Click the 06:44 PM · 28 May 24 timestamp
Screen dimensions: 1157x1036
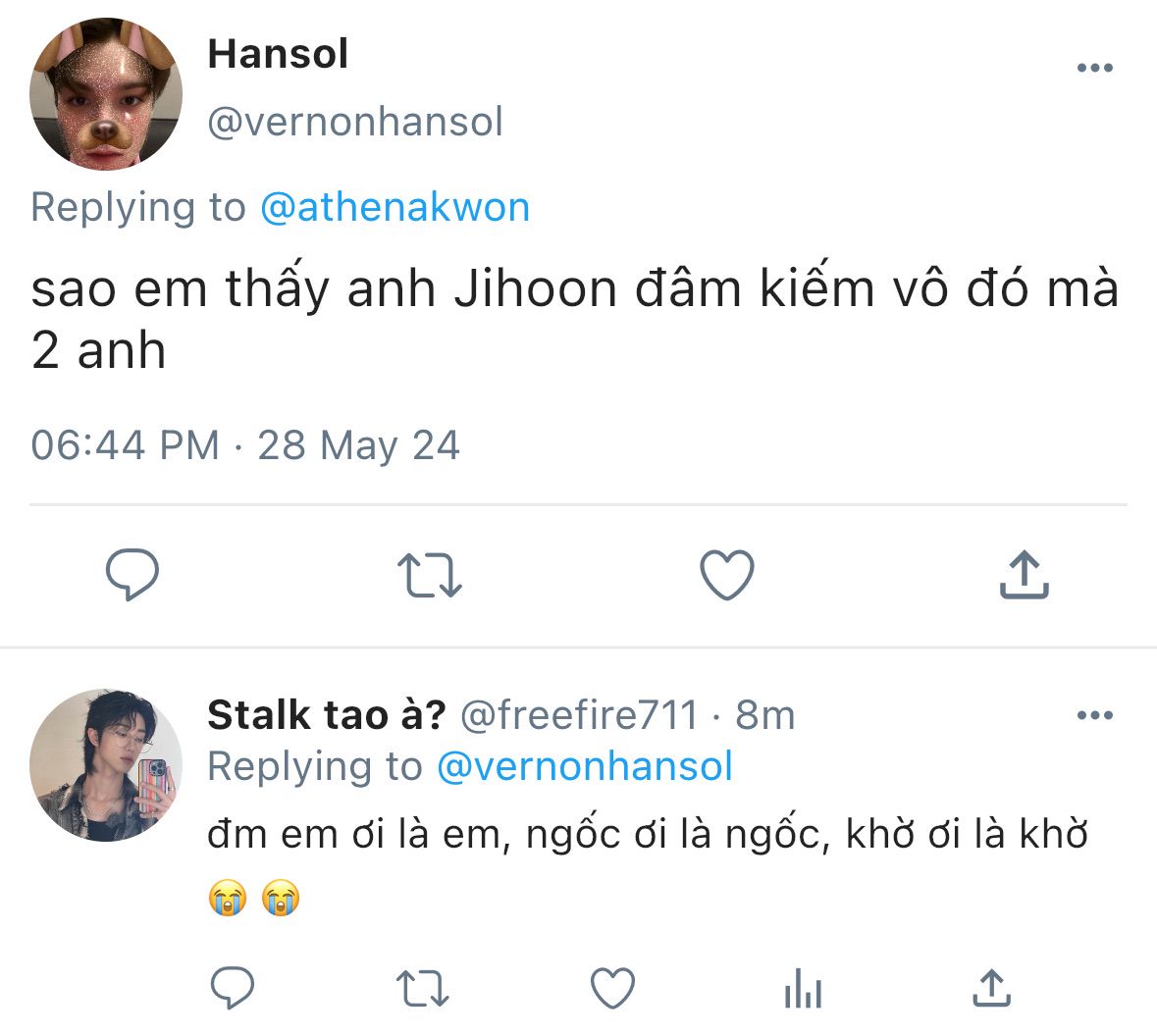click(x=245, y=445)
